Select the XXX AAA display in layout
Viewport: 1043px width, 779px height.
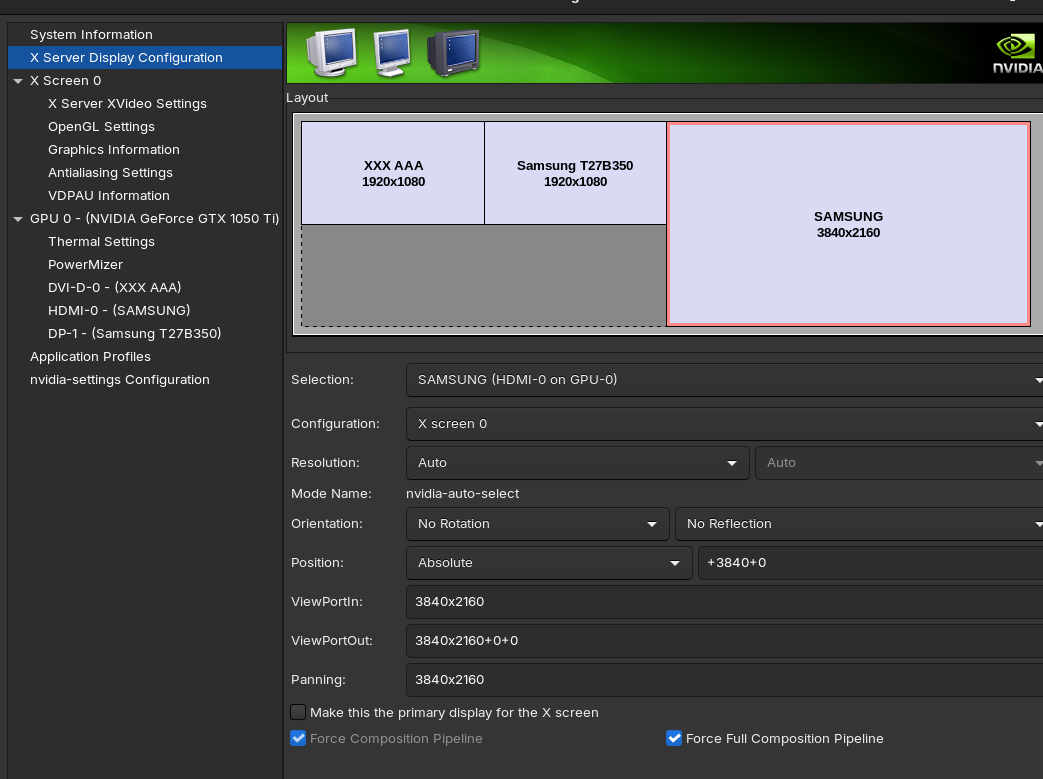coord(392,173)
